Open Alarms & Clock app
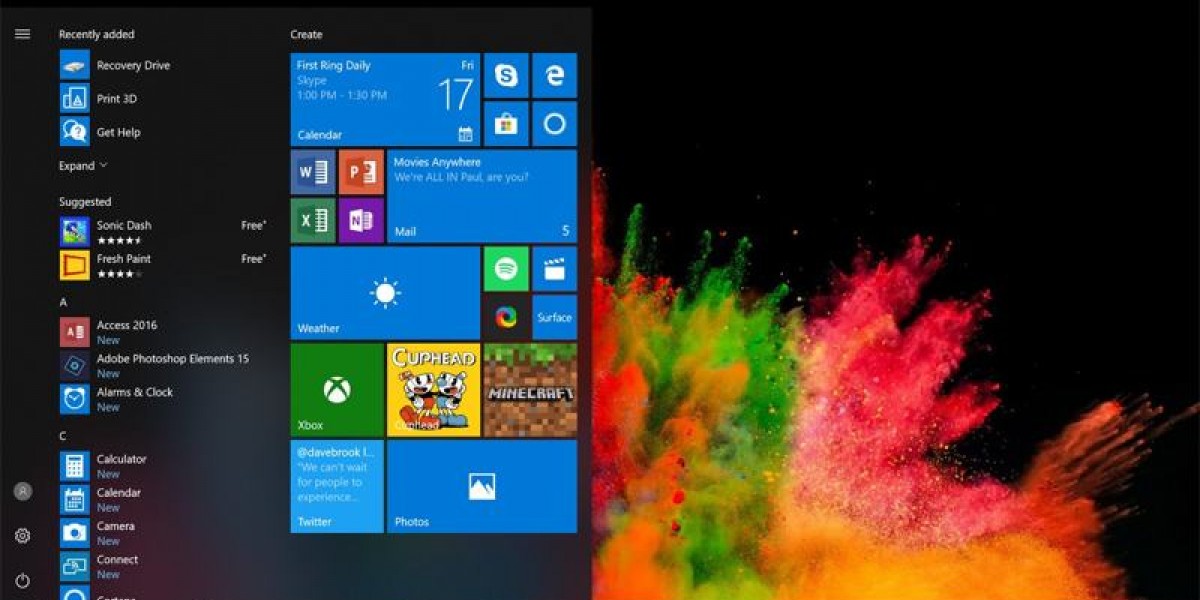The image size is (1200, 600). pyautogui.click(x=165, y=399)
